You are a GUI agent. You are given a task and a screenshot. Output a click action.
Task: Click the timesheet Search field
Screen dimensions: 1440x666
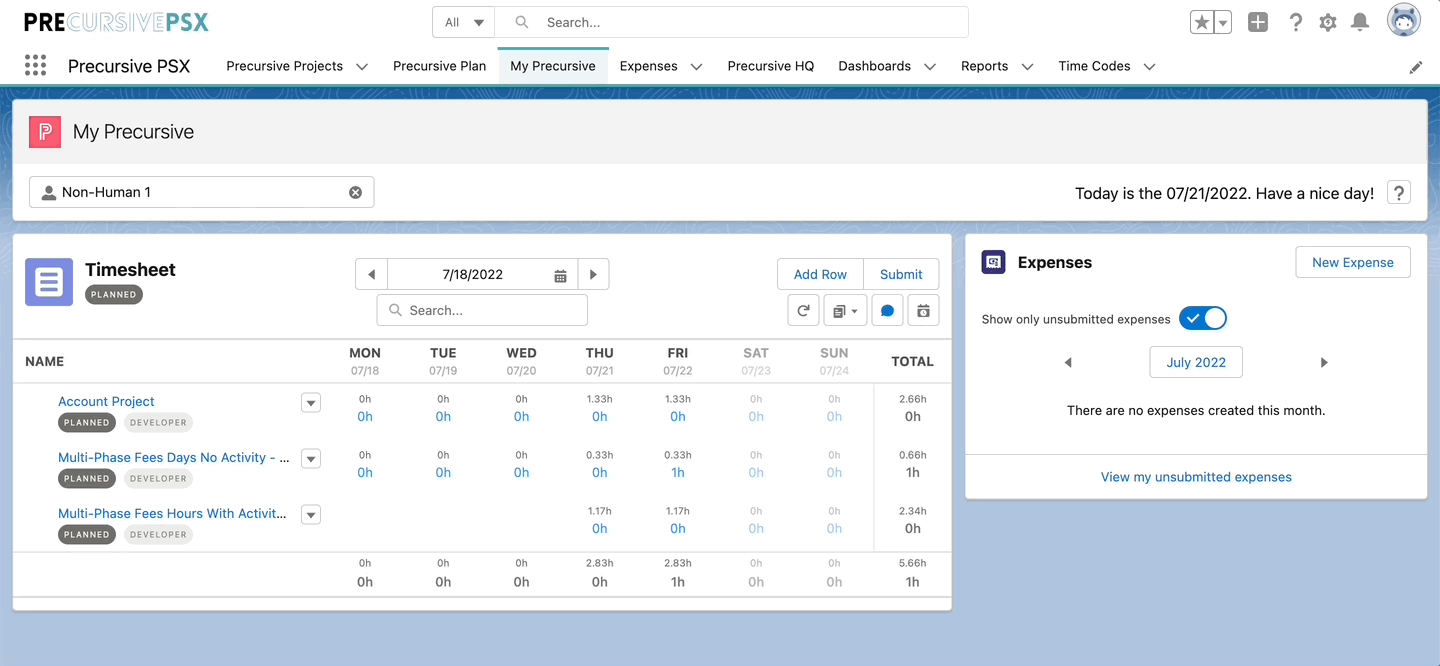pyautogui.click(x=482, y=311)
